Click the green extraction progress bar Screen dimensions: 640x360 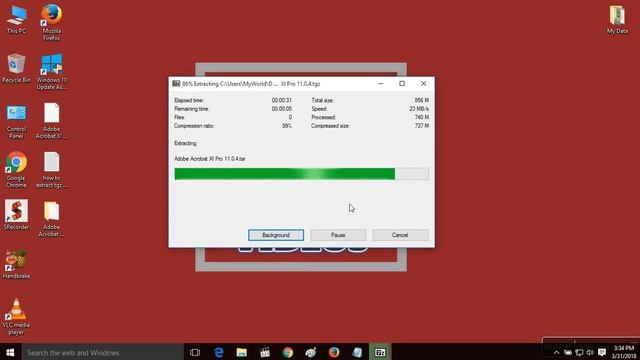coord(301,174)
